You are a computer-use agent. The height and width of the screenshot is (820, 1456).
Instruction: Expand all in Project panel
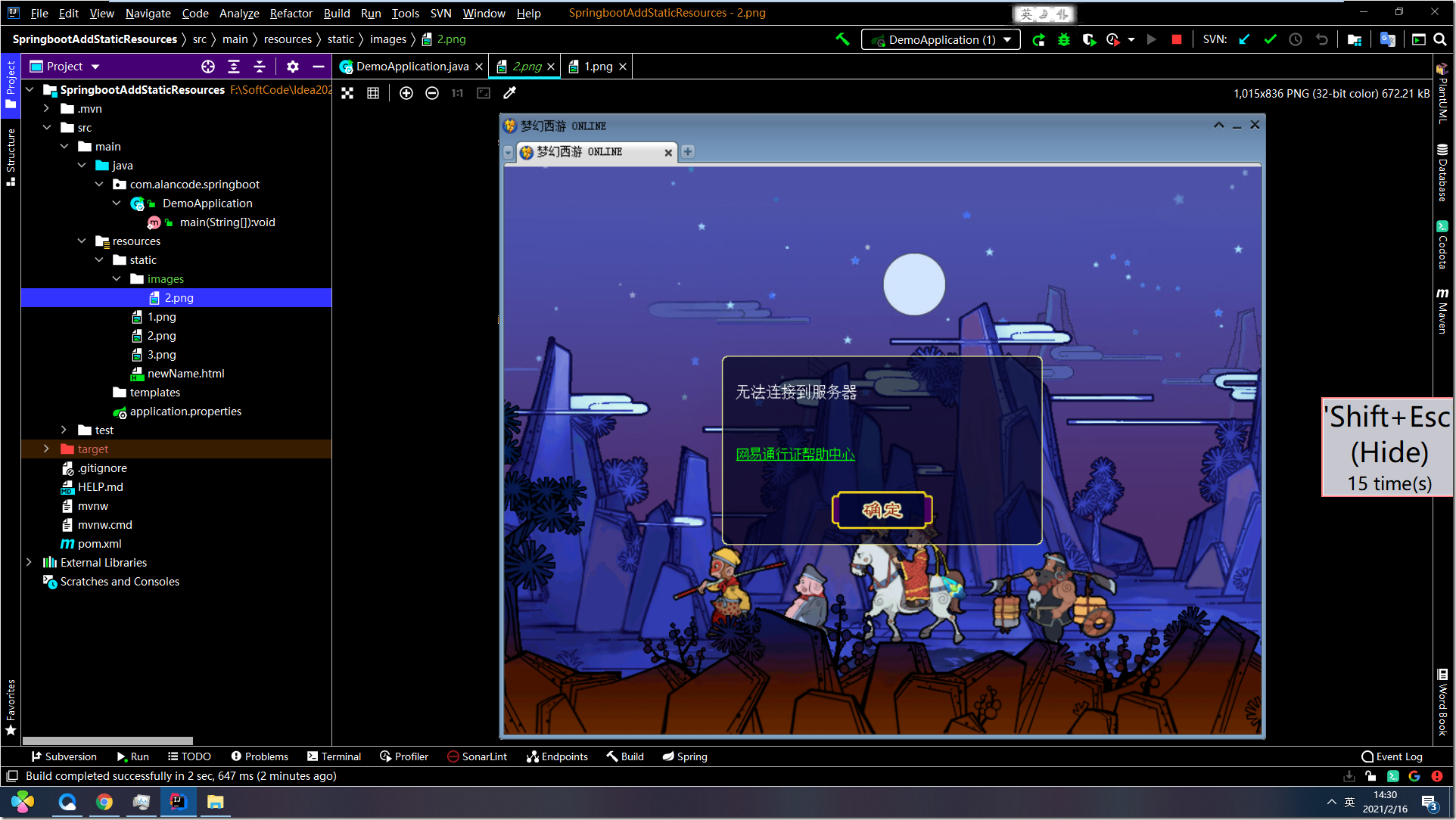(234, 67)
